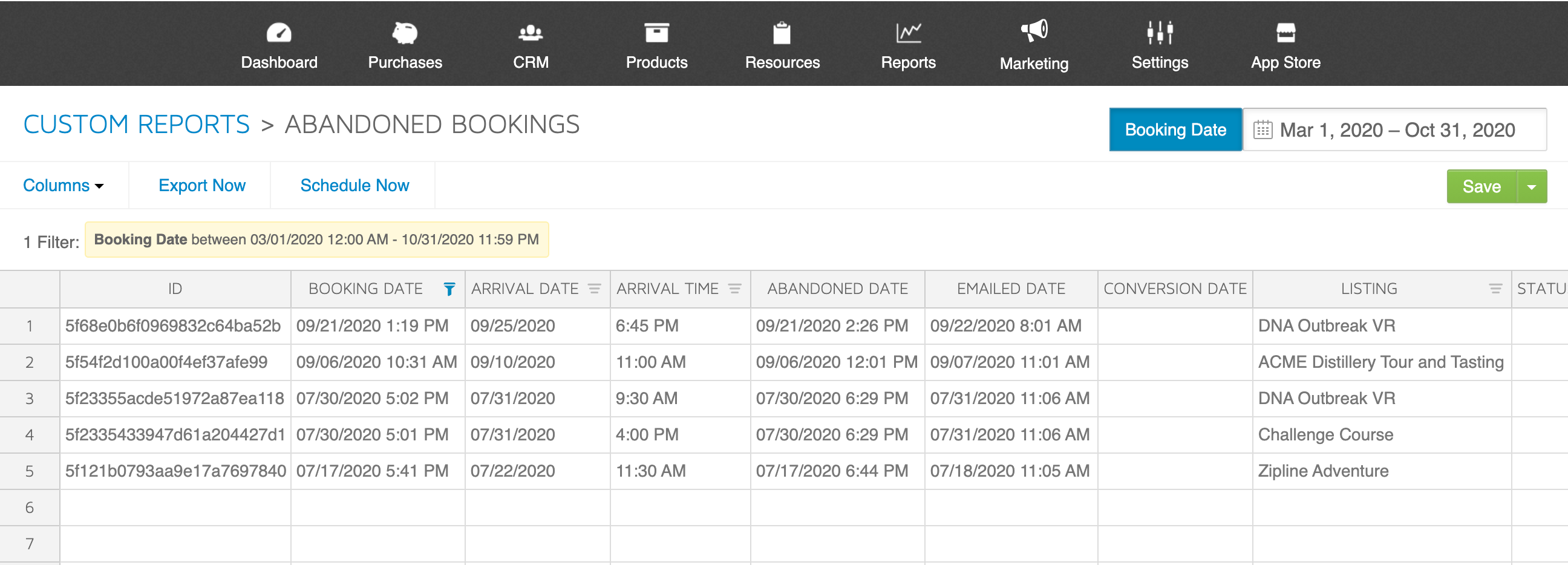Go to the Products menu label
Viewport: 1568px width, 565px height.
pyautogui.click(x=656, y=62)
